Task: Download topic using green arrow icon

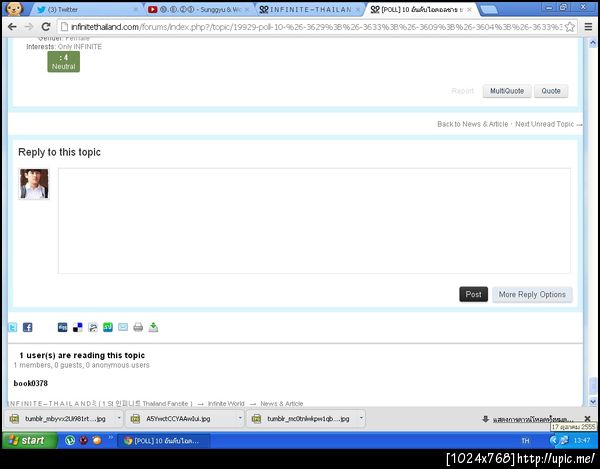Action: [x=153, y=327]
